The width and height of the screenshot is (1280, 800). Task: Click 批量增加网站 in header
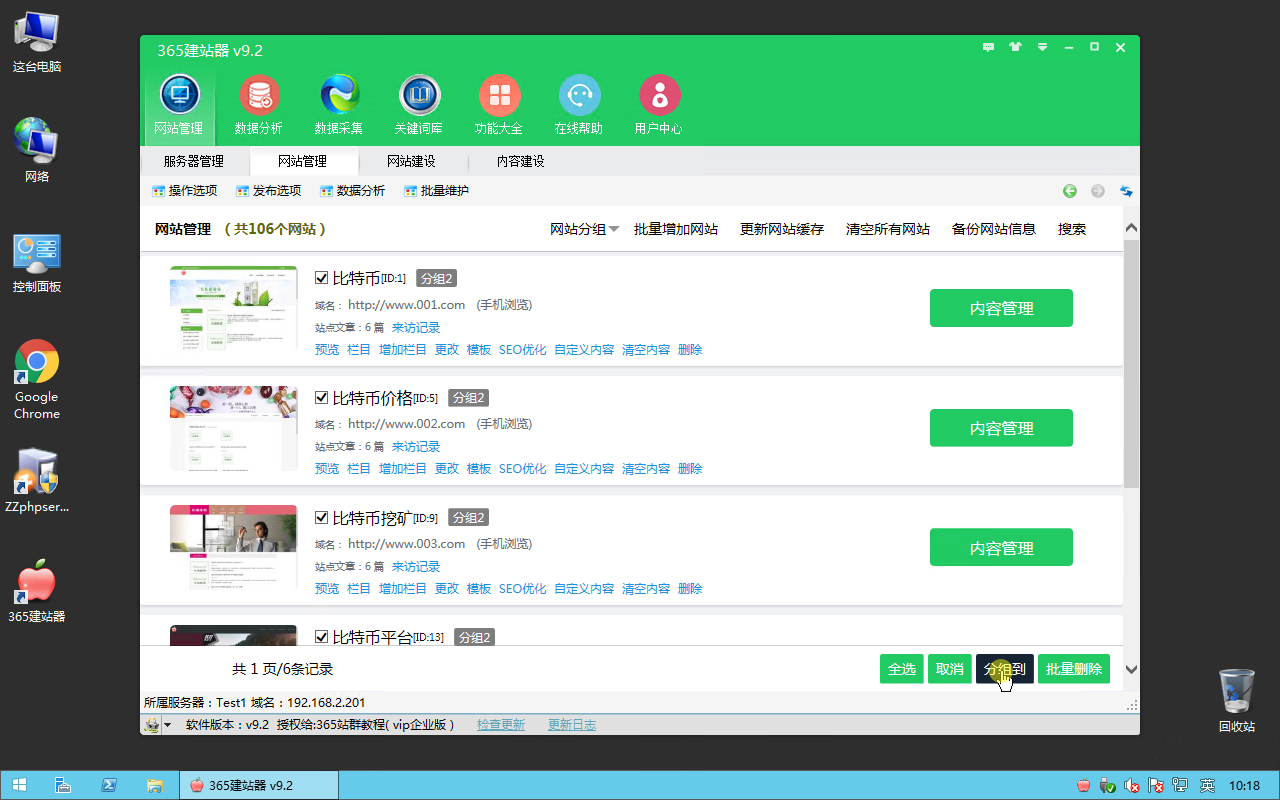point(676,229)
